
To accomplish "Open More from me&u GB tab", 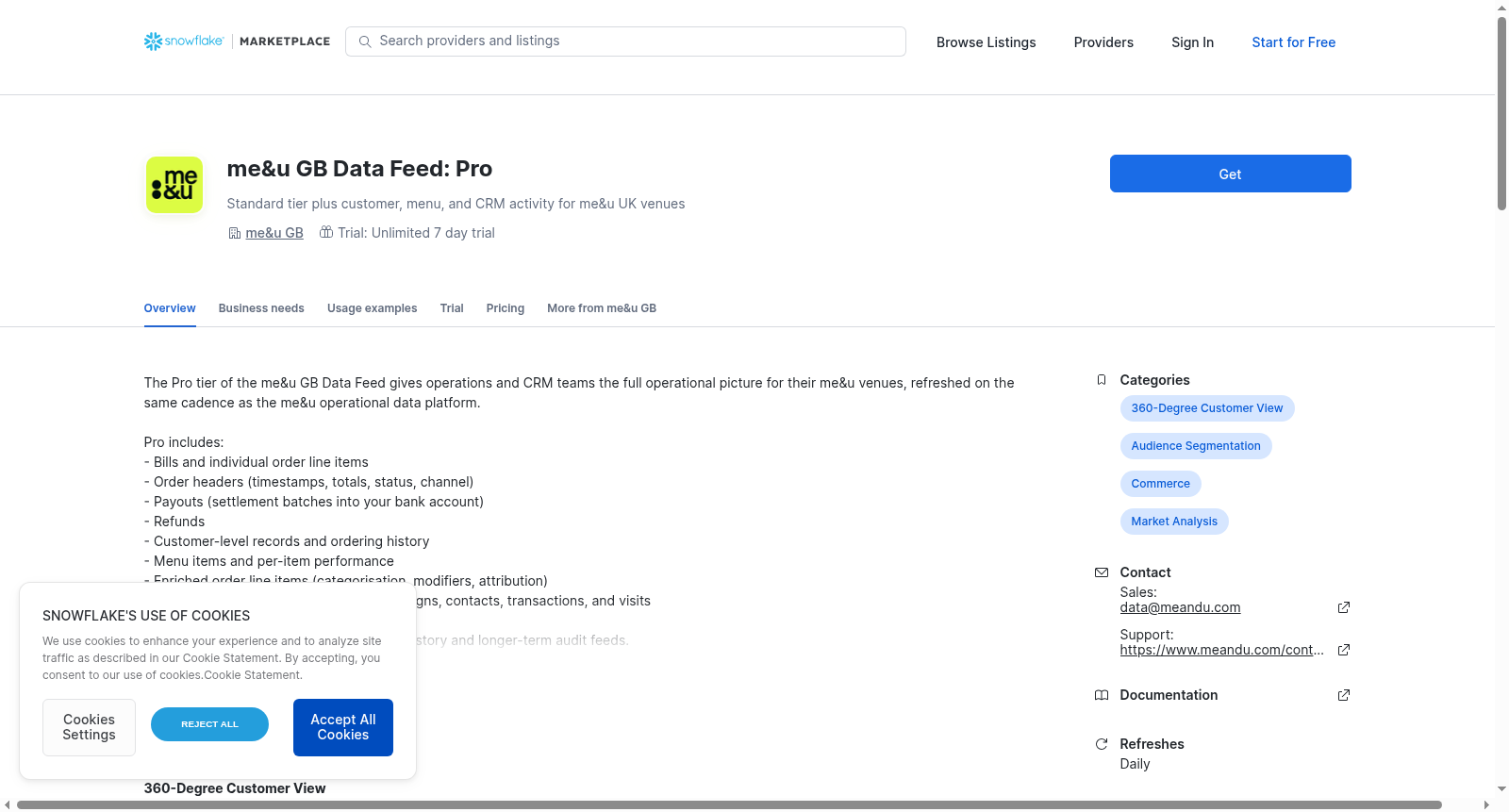I will point(602,308).
